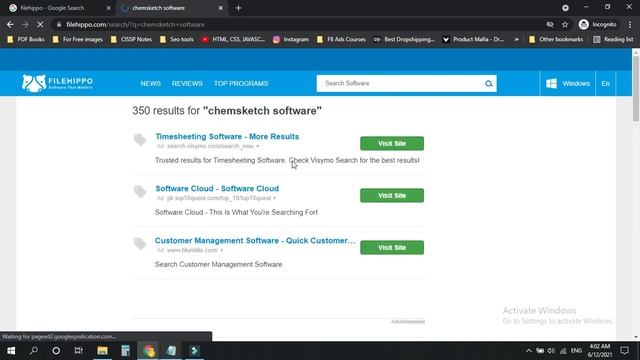Open the Reading list
Viewport: 640px width, 360px height.
[613, 39]
